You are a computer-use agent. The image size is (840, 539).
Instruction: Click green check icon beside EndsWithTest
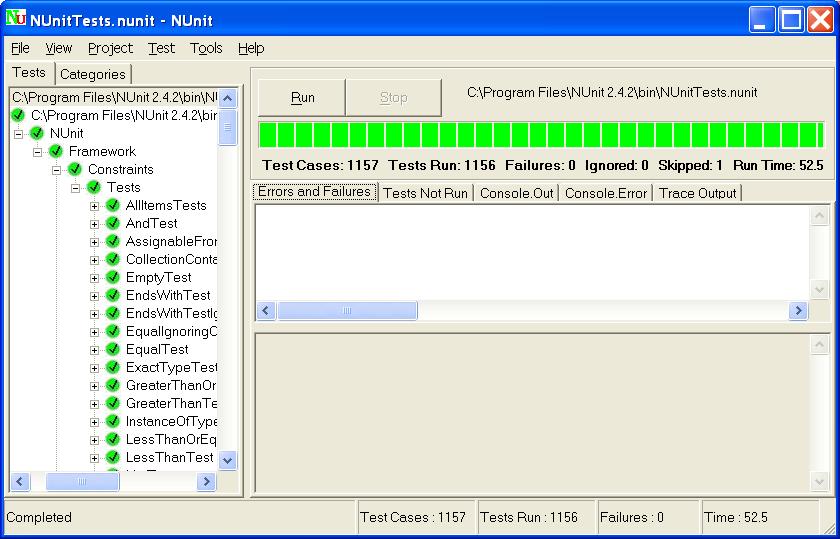pyautogui.click(x=112, y=295)
